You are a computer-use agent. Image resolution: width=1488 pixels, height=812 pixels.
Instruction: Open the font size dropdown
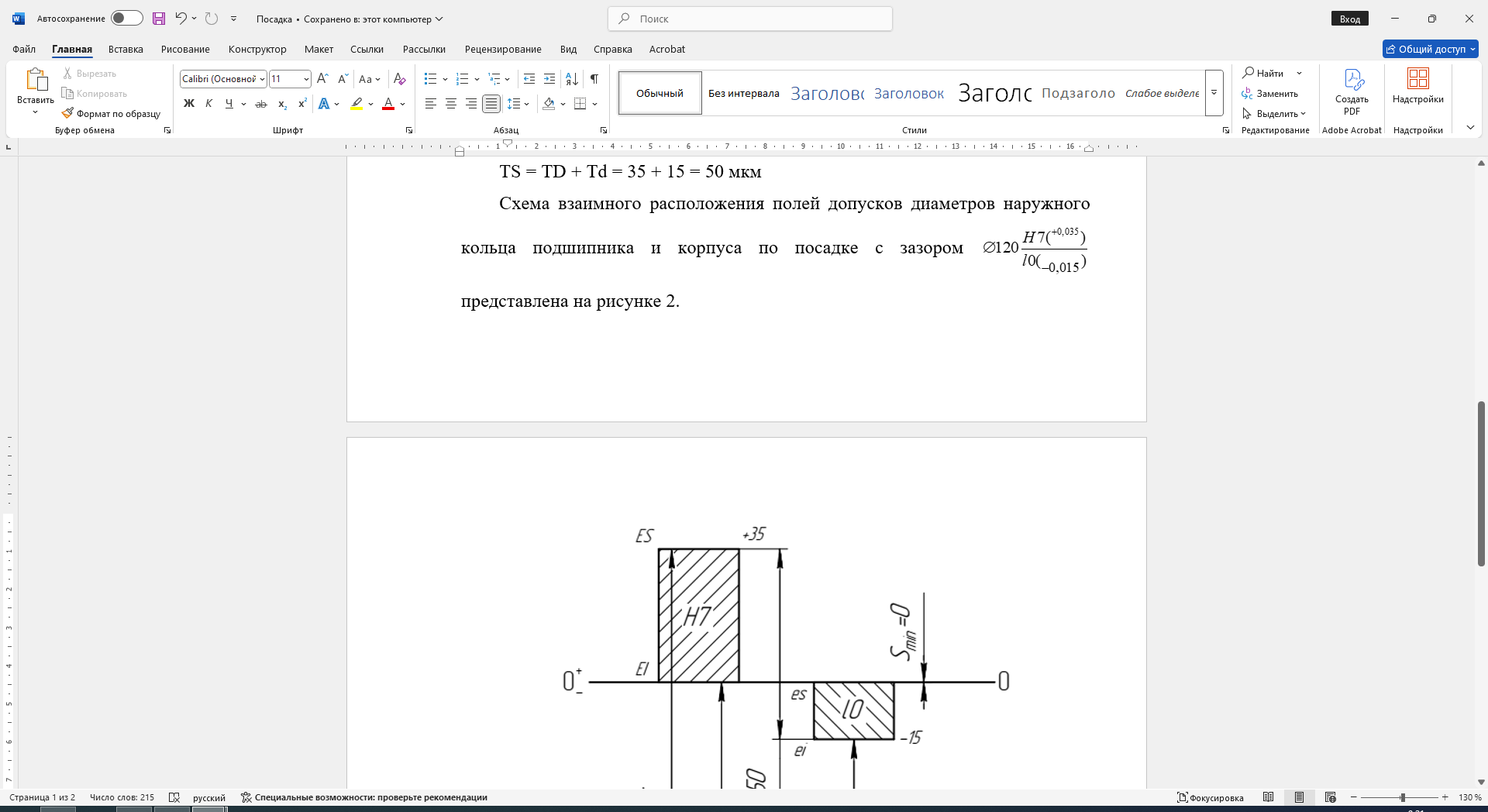tap(306, 79)
